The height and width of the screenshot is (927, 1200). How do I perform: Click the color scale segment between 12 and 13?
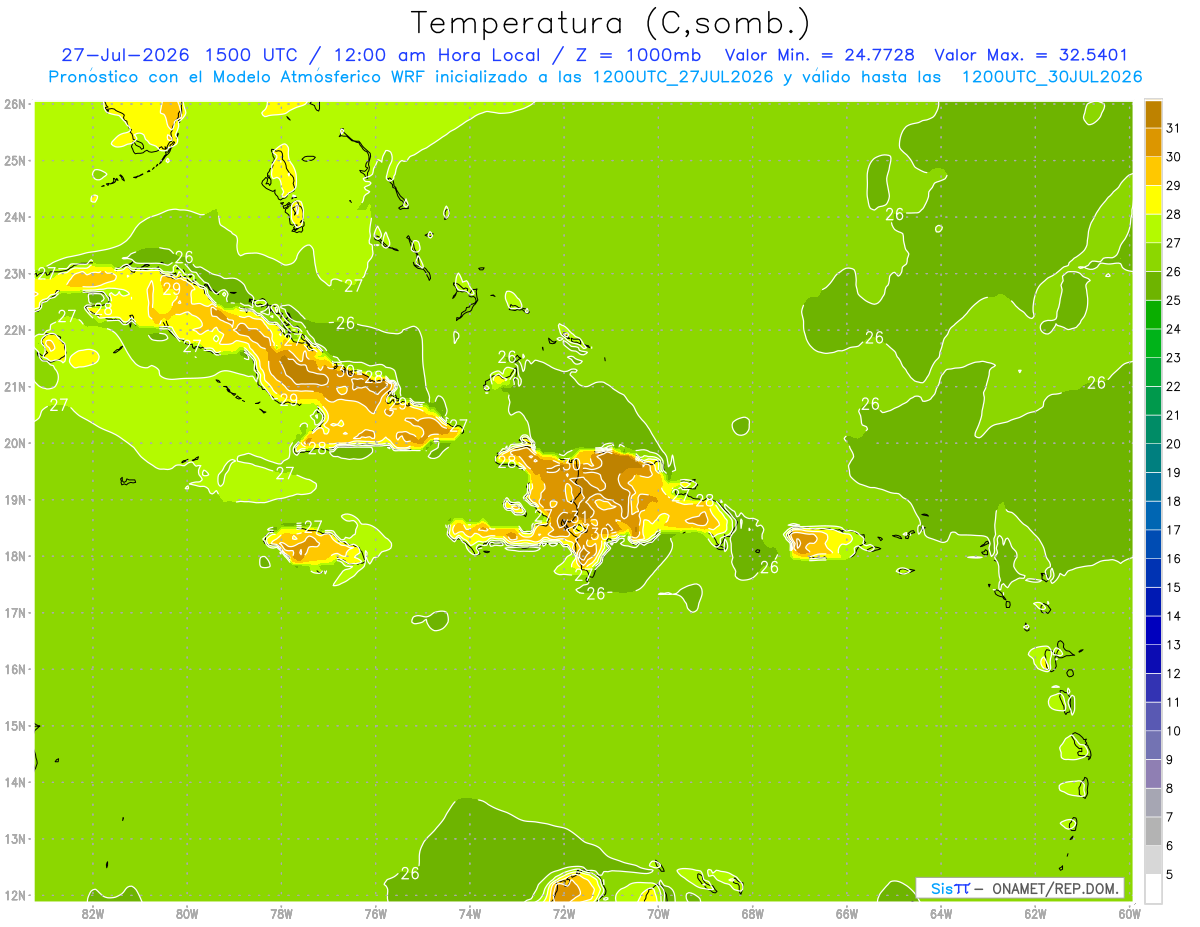(1153, 659)
